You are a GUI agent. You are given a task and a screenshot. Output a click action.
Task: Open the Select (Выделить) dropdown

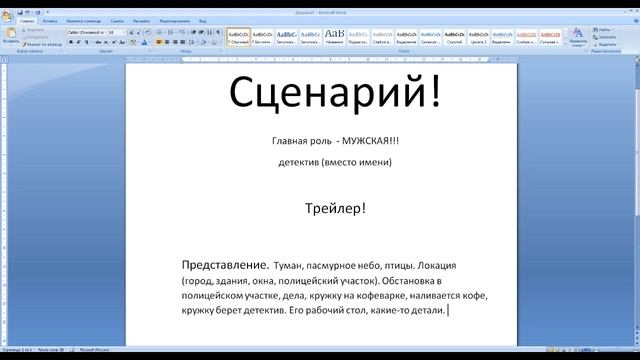(x=606, y=44)
